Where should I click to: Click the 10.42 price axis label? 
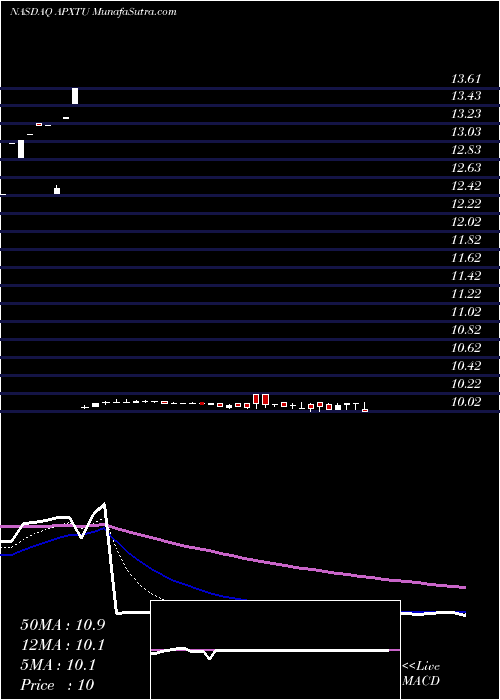click(466, 366)
